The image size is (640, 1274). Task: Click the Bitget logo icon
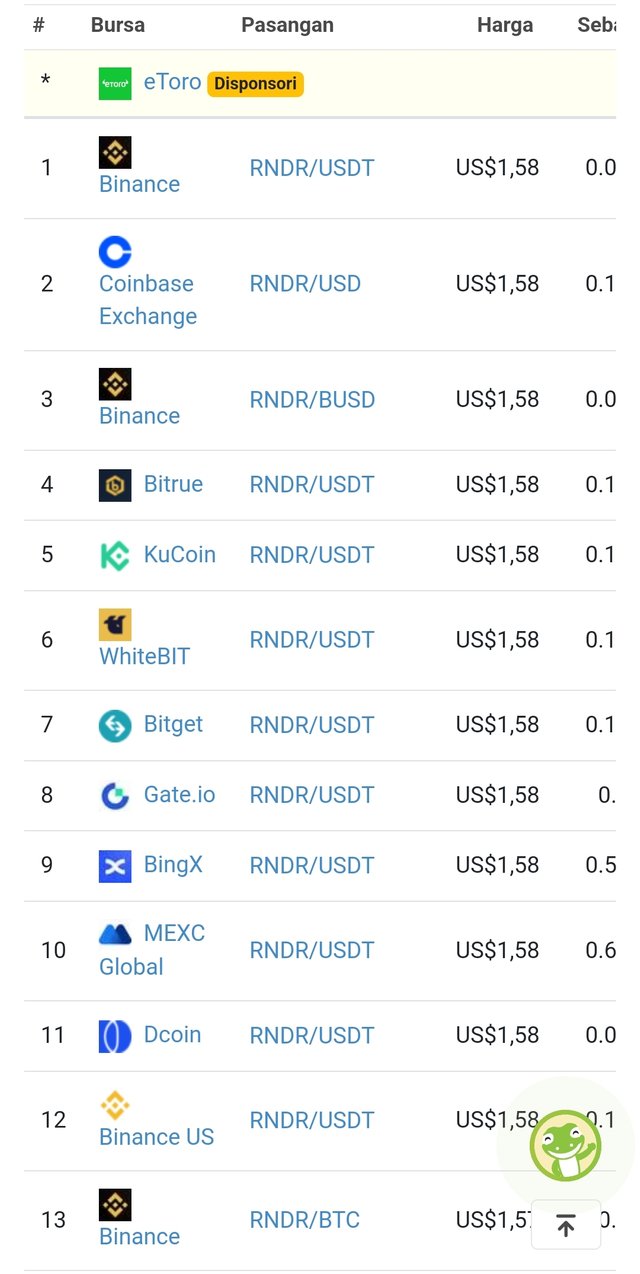115,725
